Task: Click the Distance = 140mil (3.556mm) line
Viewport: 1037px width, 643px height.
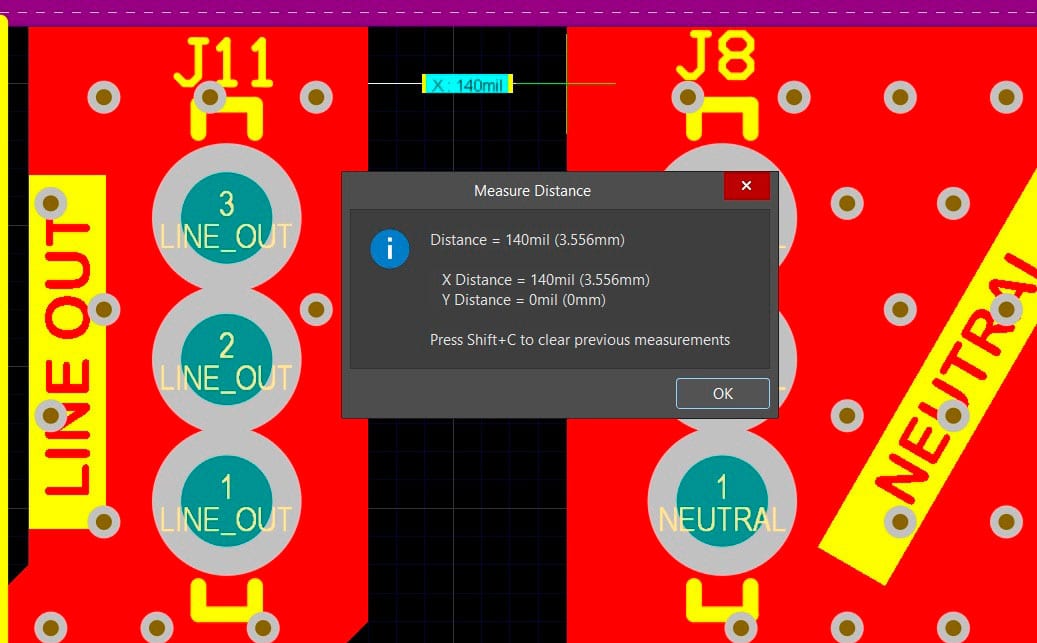Action: (x=527, y=239)
